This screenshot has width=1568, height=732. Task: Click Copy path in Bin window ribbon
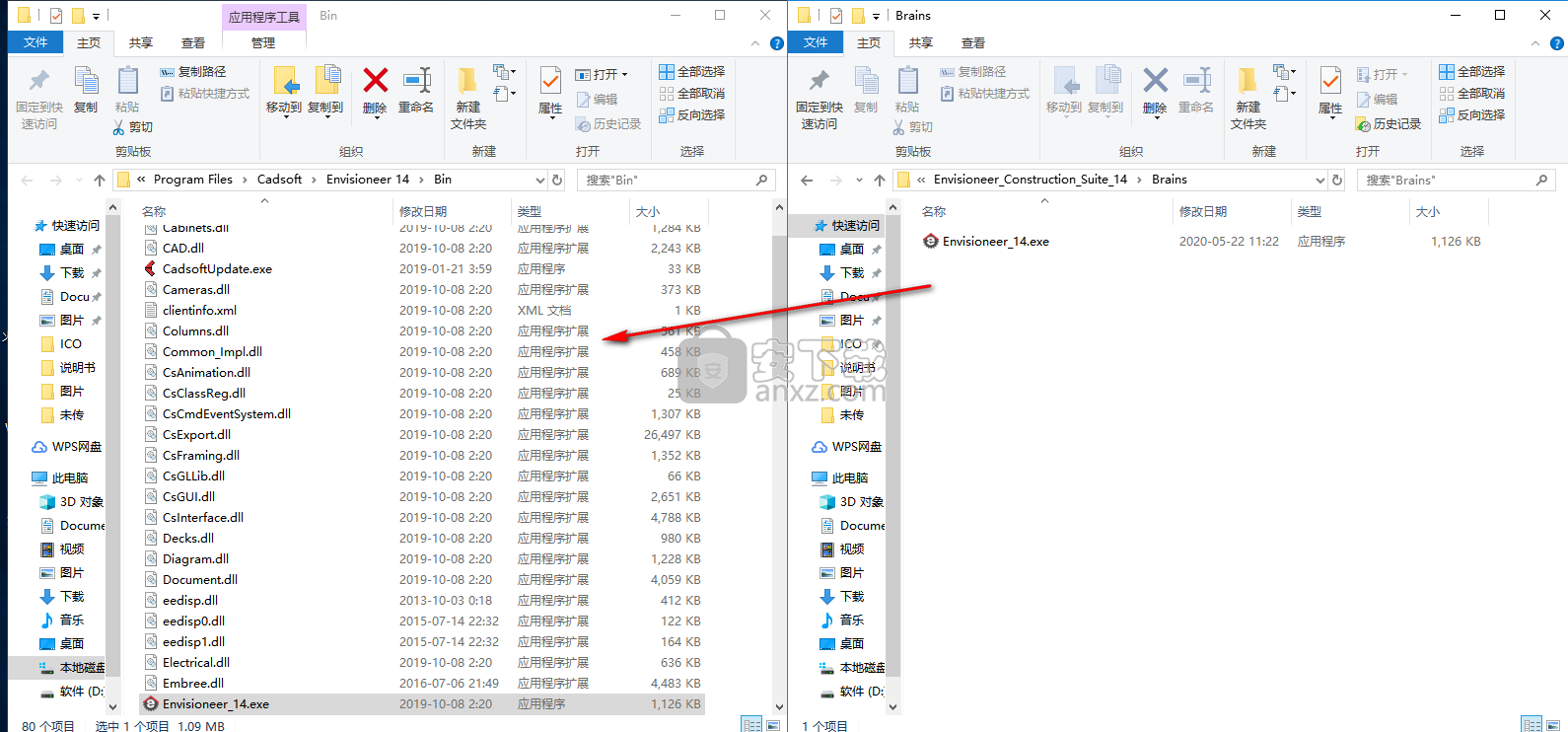tap(193, 72)
